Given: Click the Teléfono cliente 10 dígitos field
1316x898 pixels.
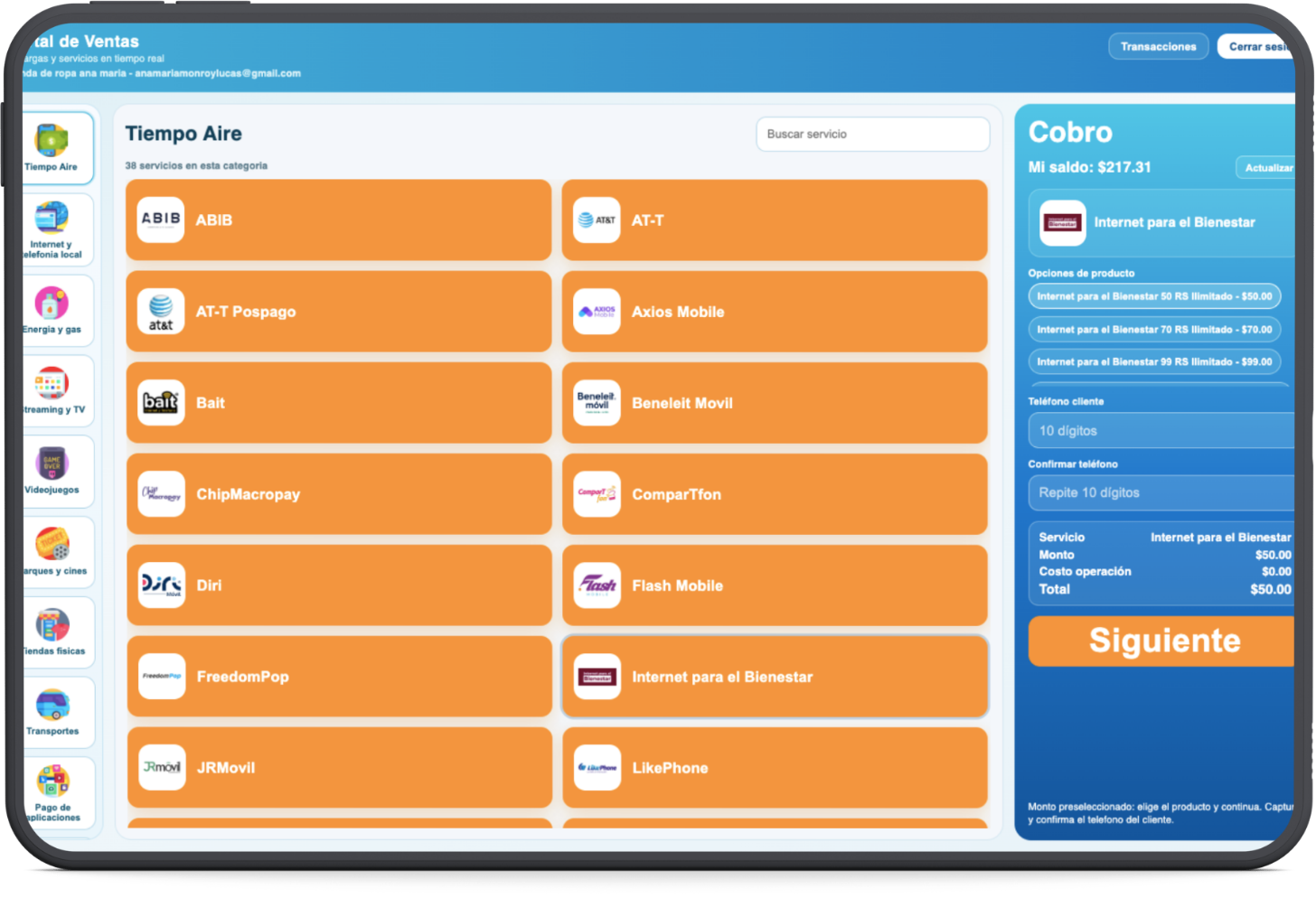Looking at the screenshot, I should pos(1162,430).
